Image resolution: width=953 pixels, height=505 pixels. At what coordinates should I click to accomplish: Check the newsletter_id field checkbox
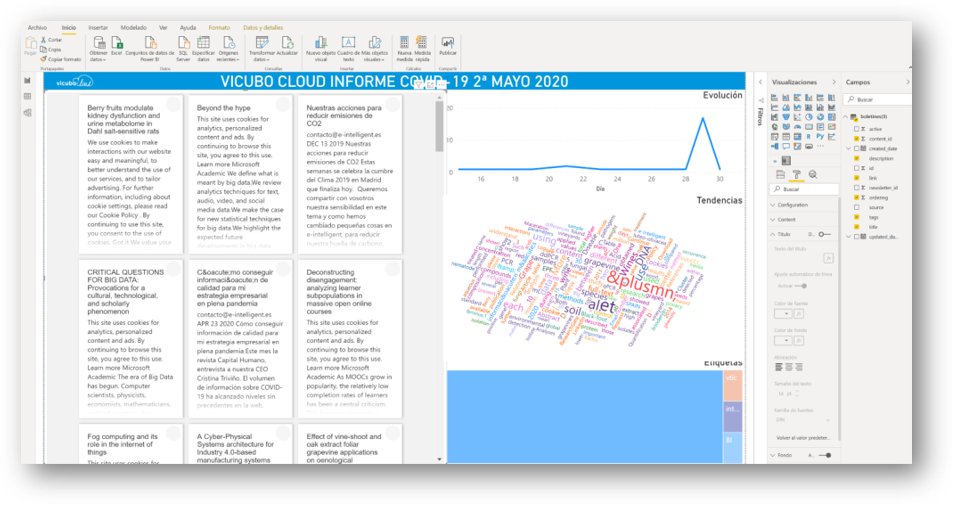[x=856, y=187]
